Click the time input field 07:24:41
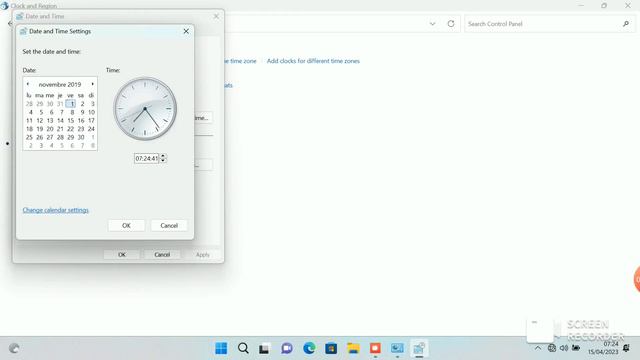Viewport: 640px width, 360px height. coord(147,158)
